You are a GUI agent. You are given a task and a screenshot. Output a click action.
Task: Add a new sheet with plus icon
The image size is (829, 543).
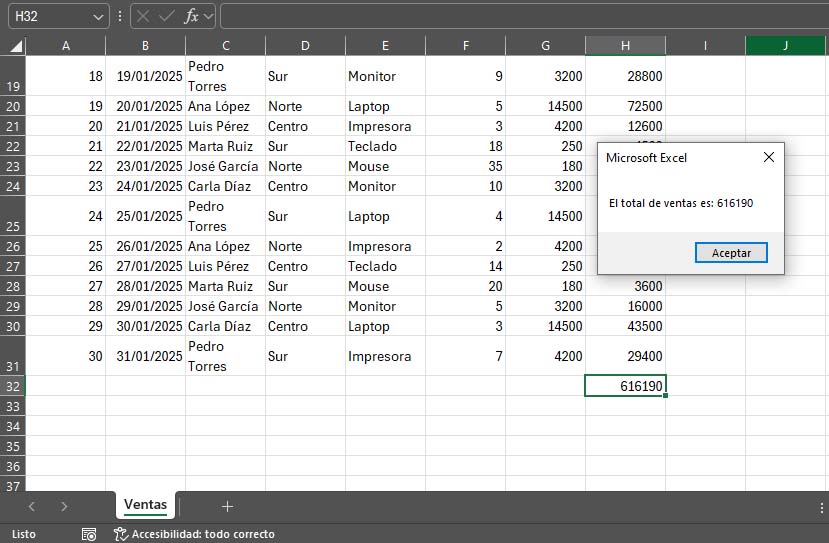click(227, 507)
